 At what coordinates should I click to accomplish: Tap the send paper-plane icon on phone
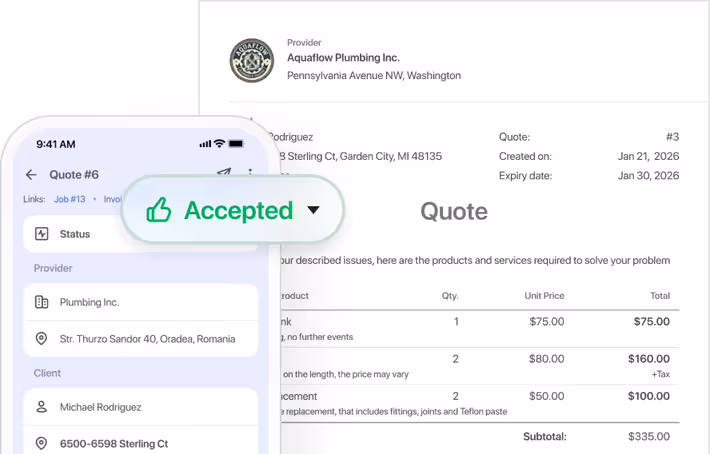tap(224, 172)
